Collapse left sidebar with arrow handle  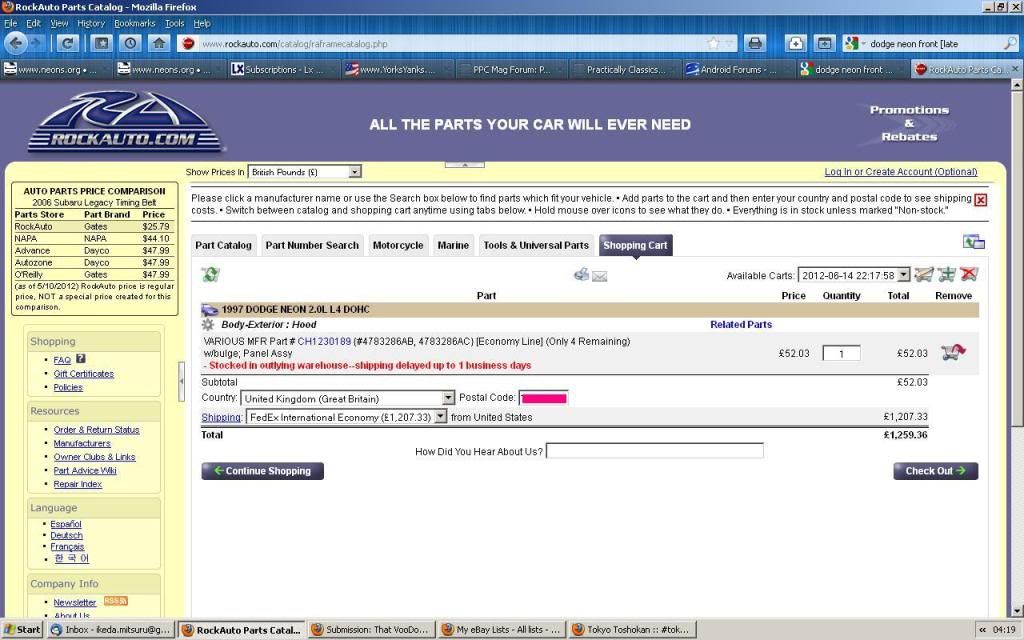[x=182, y=381]
